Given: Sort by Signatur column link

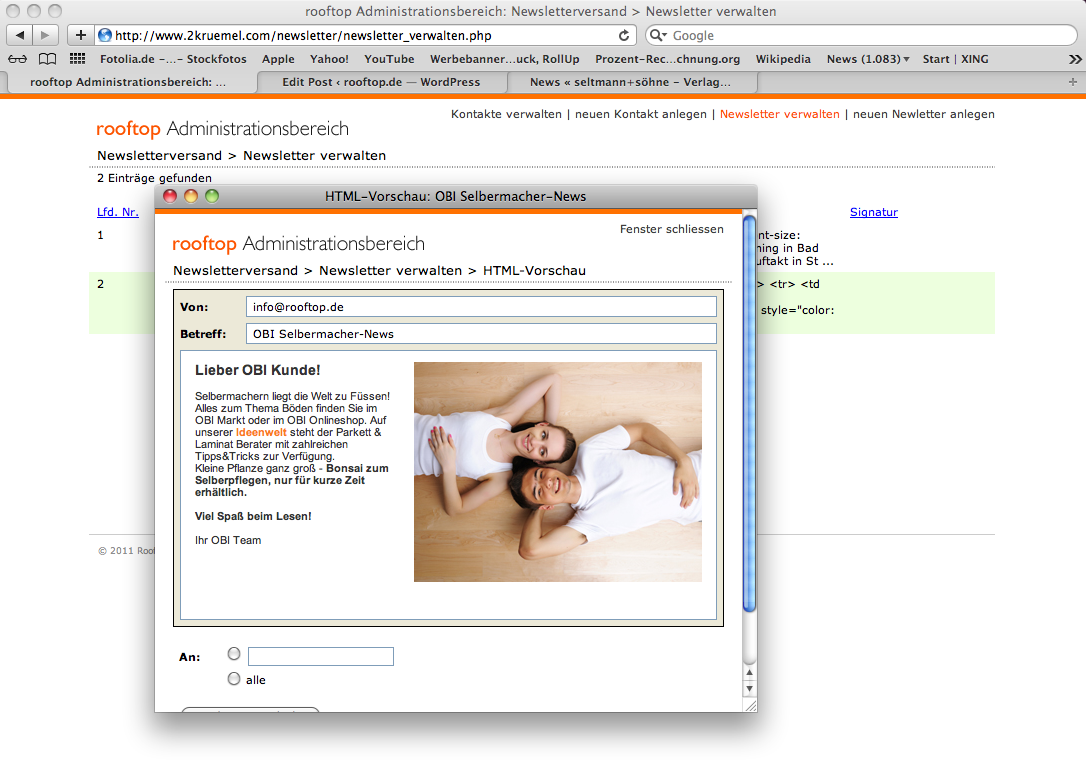Looking at the screenshot, I should [873, 212].
